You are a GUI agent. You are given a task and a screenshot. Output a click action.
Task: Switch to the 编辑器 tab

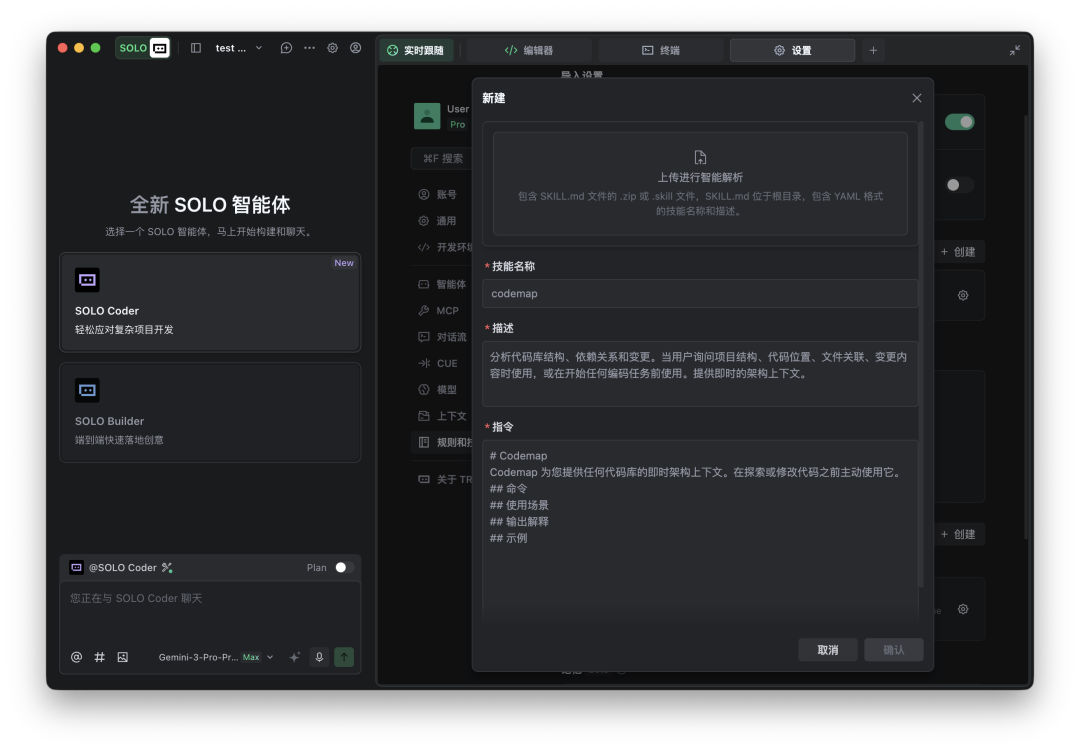528,50
